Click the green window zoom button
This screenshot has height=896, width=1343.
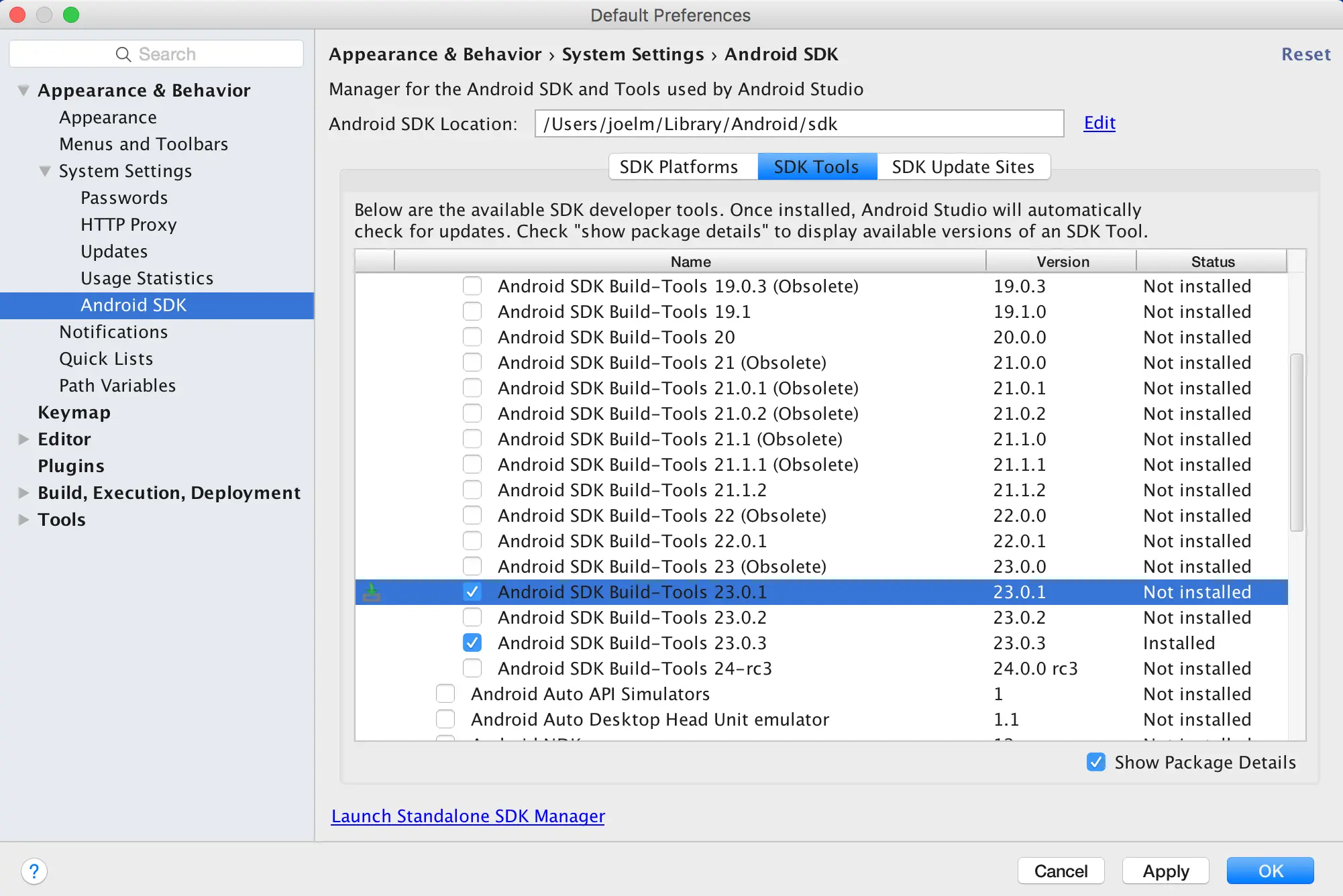tap(71, 15)
